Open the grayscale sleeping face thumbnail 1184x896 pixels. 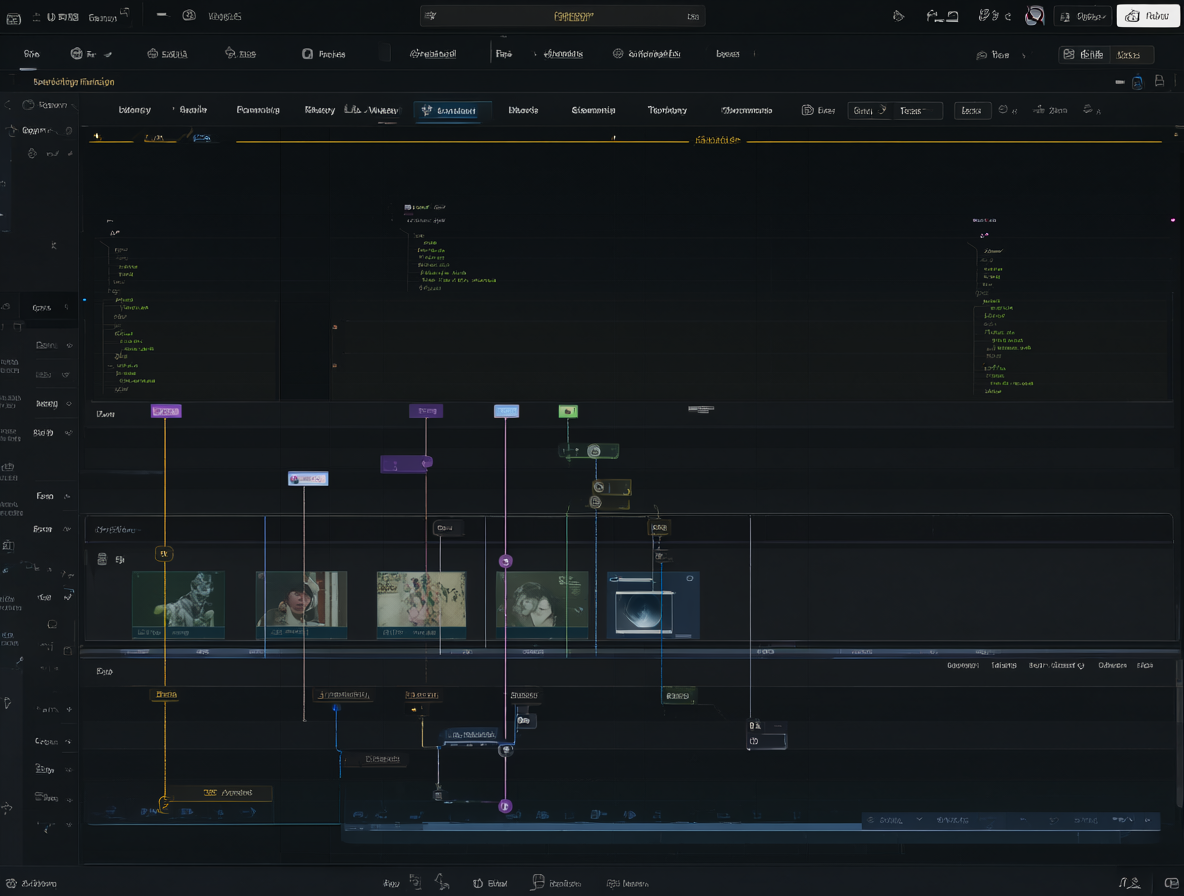[542, 605]
